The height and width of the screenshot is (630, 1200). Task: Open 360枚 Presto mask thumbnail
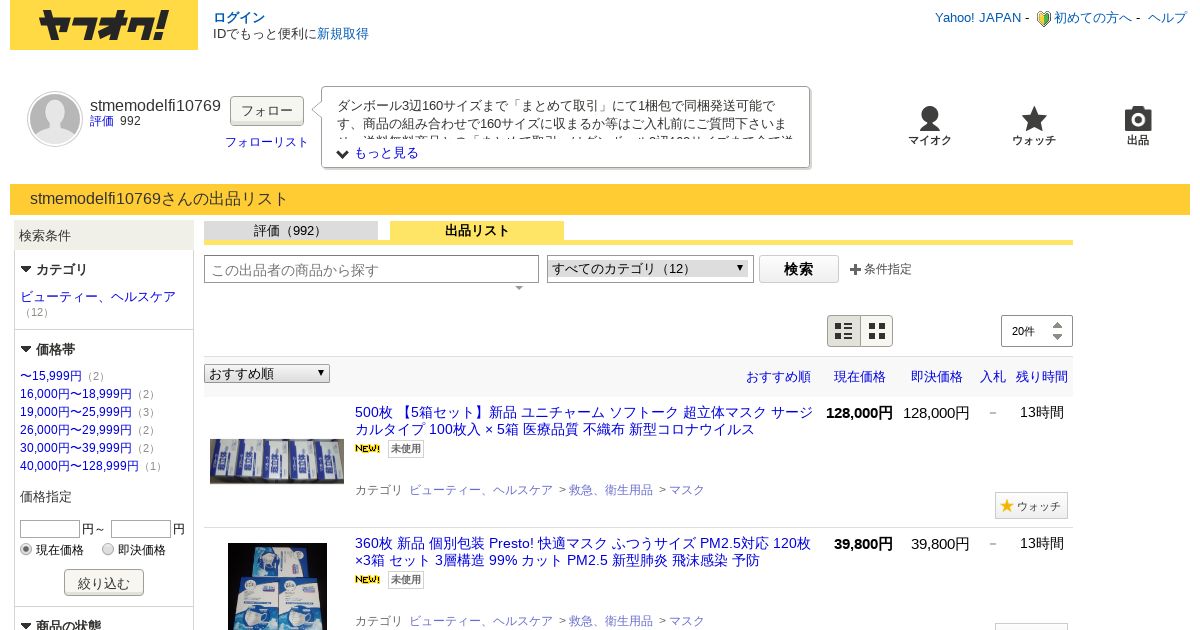pos(277,586)
